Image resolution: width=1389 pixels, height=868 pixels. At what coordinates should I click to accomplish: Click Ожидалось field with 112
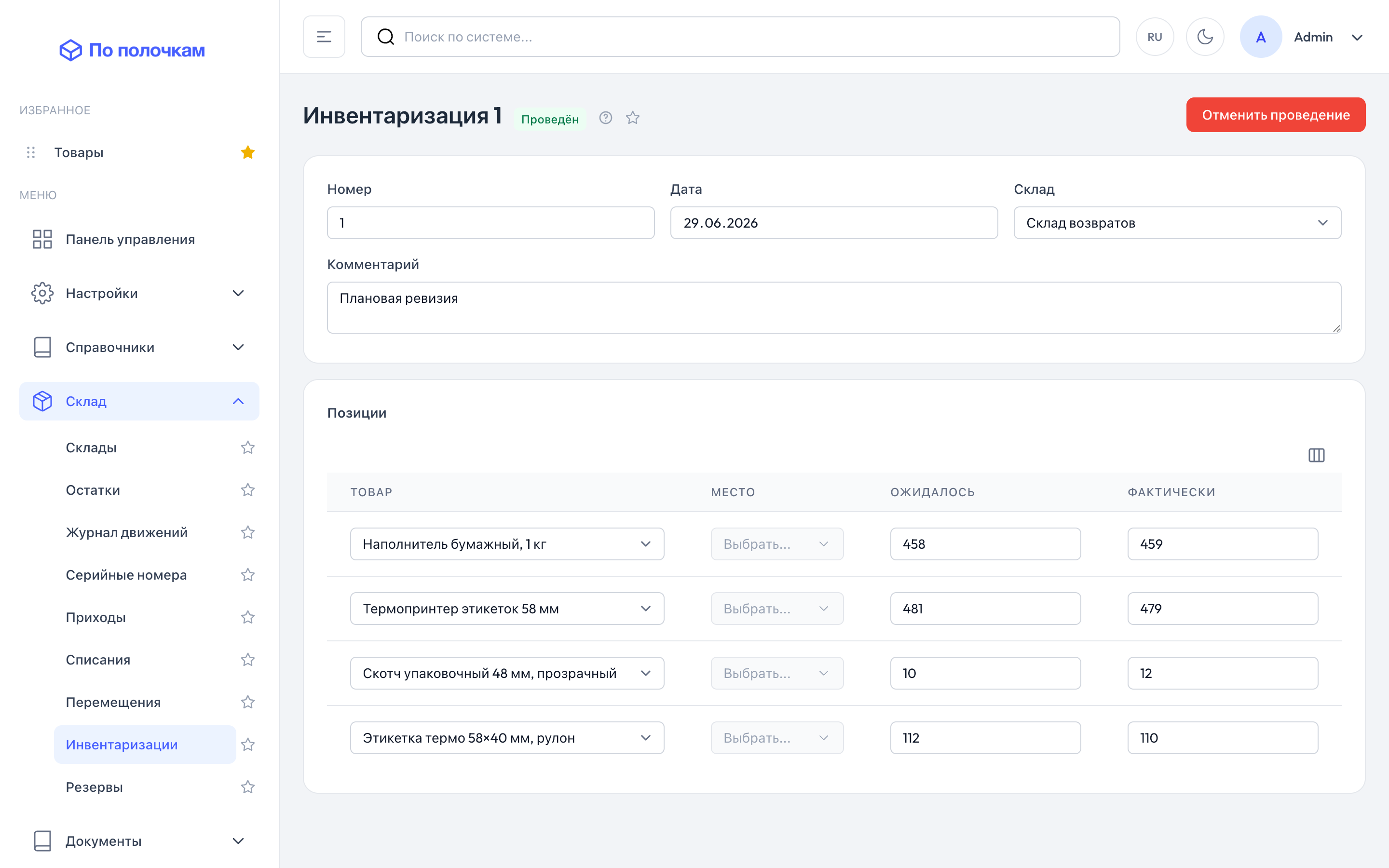coord(985,738)
